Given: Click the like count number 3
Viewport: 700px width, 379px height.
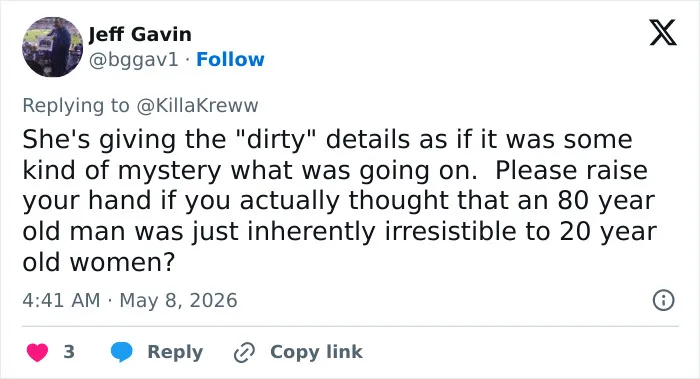Looking at the screenshot, I should (69, 352).
